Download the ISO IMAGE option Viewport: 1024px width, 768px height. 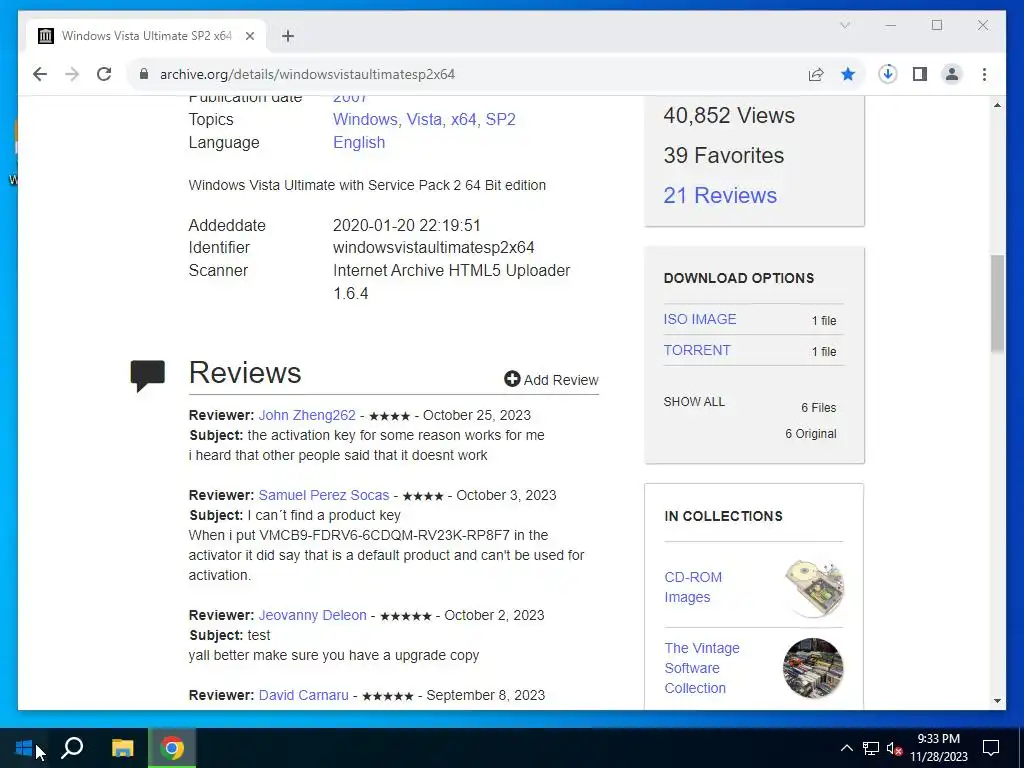click(699, 319)
